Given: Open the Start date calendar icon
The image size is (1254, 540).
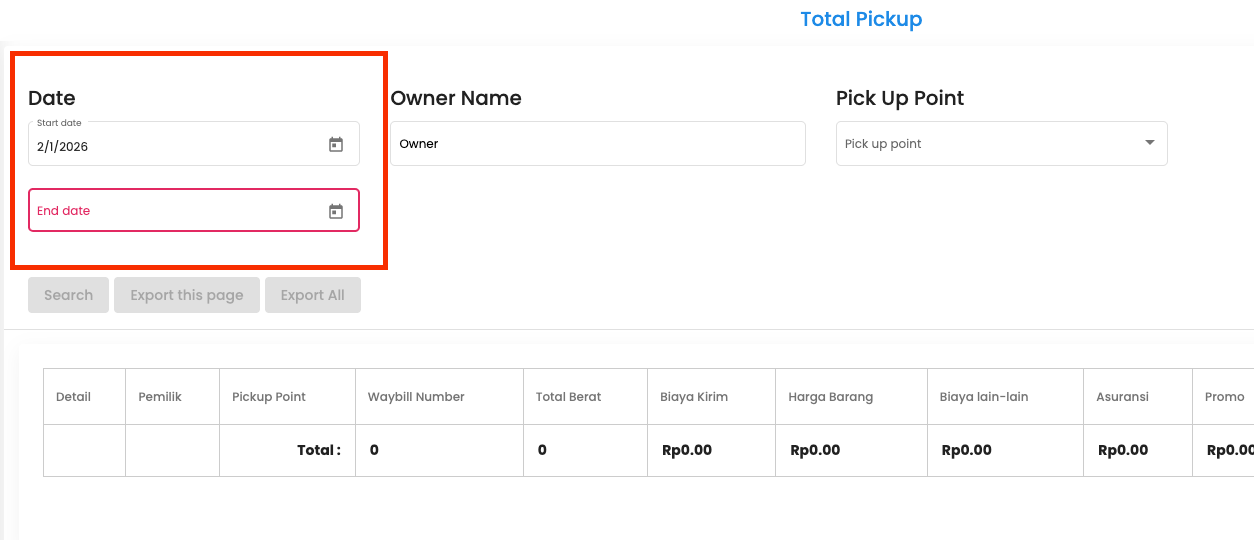Looking at the screenshot, I should coord(336,145).
